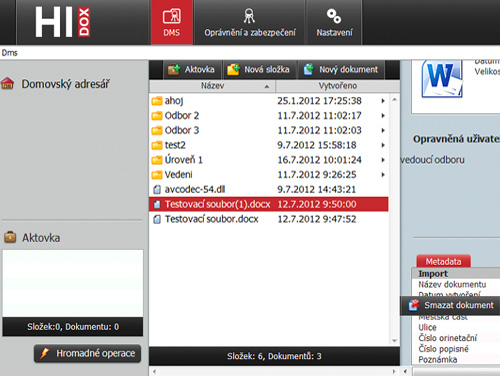Expand the arrow on the ahoj row
The height and width of the screenshot is (376, 500).
click(x=383, y=101)
